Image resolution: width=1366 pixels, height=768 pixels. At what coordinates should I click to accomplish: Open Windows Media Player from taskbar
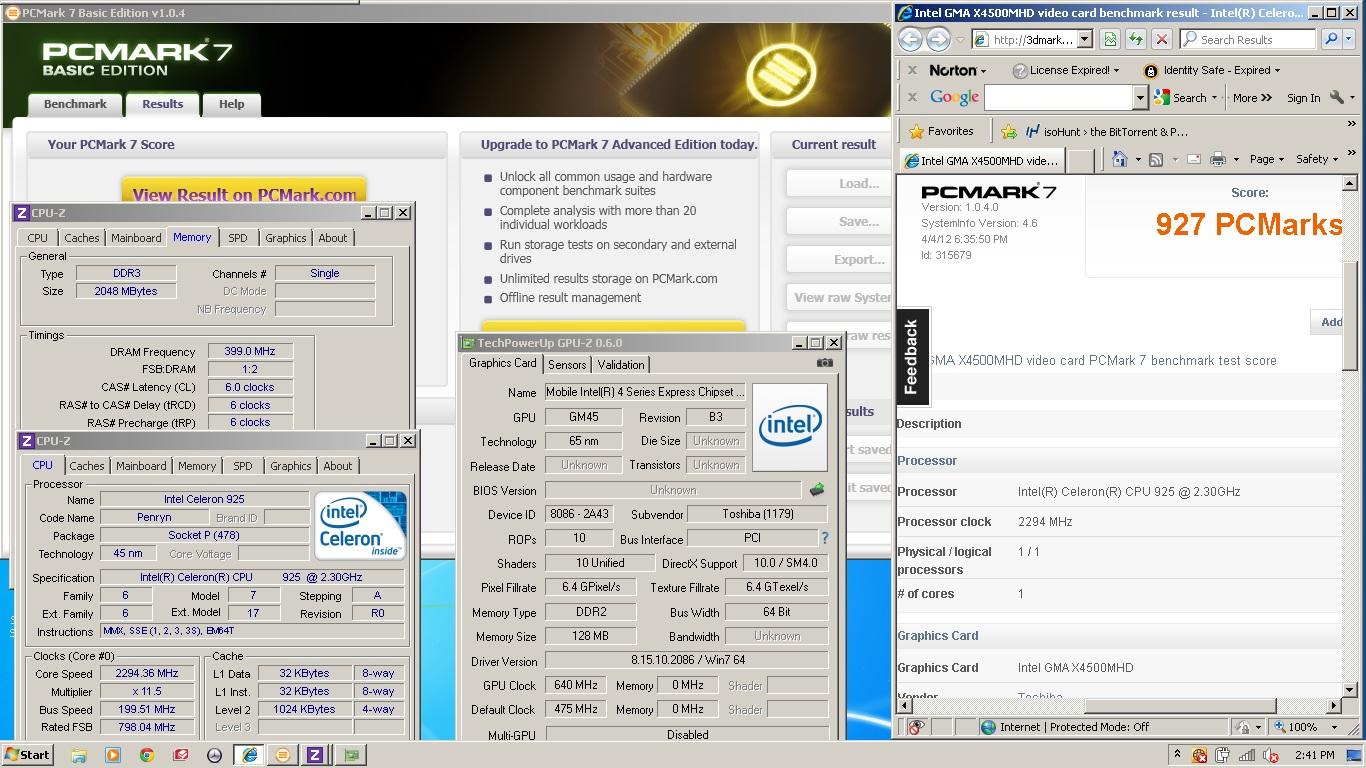coord(112,755)
